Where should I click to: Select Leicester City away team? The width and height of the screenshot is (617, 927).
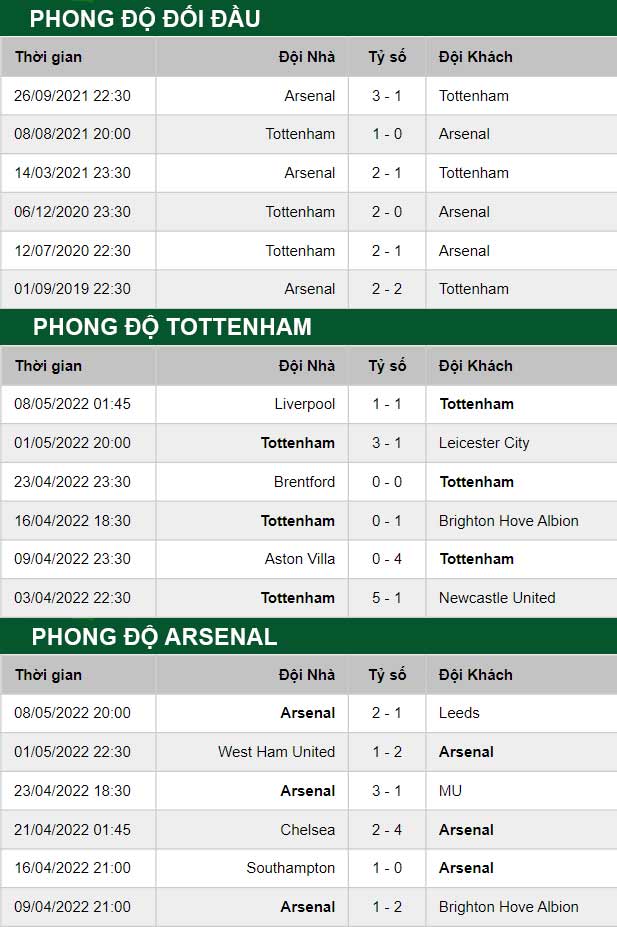point(484,443)
